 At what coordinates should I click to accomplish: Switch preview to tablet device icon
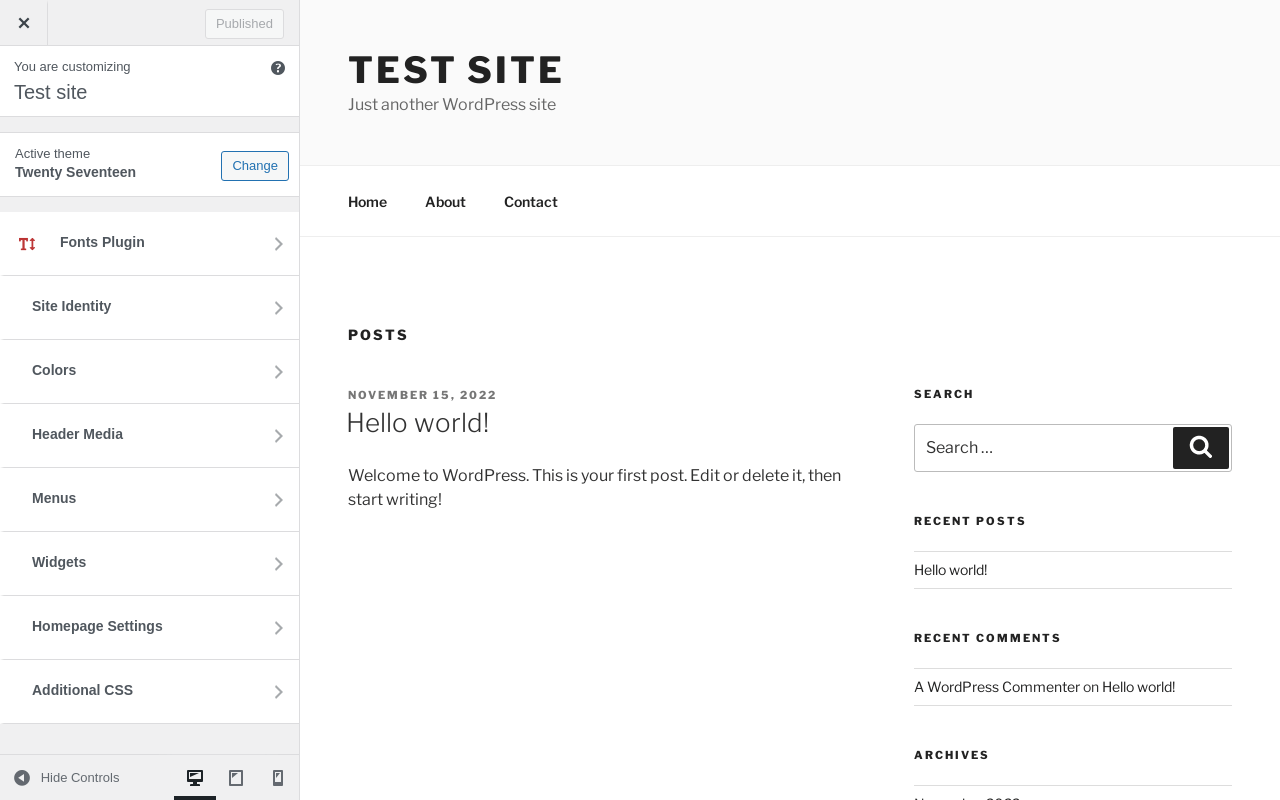pyautogui.click(x=236, y=778)
